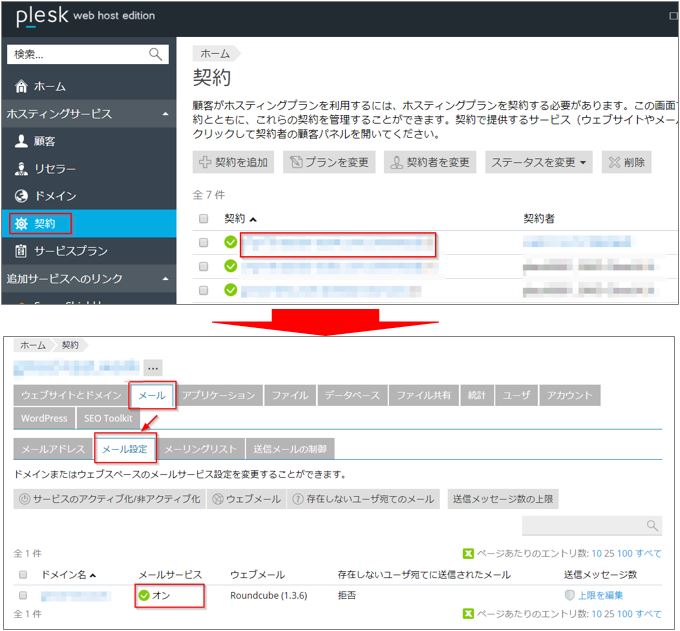Image resolution: width=680 pixels, height=631 pixels.
Task: Select the 送信メールの制御 sub-tab
Action: (x=290, y=449)
